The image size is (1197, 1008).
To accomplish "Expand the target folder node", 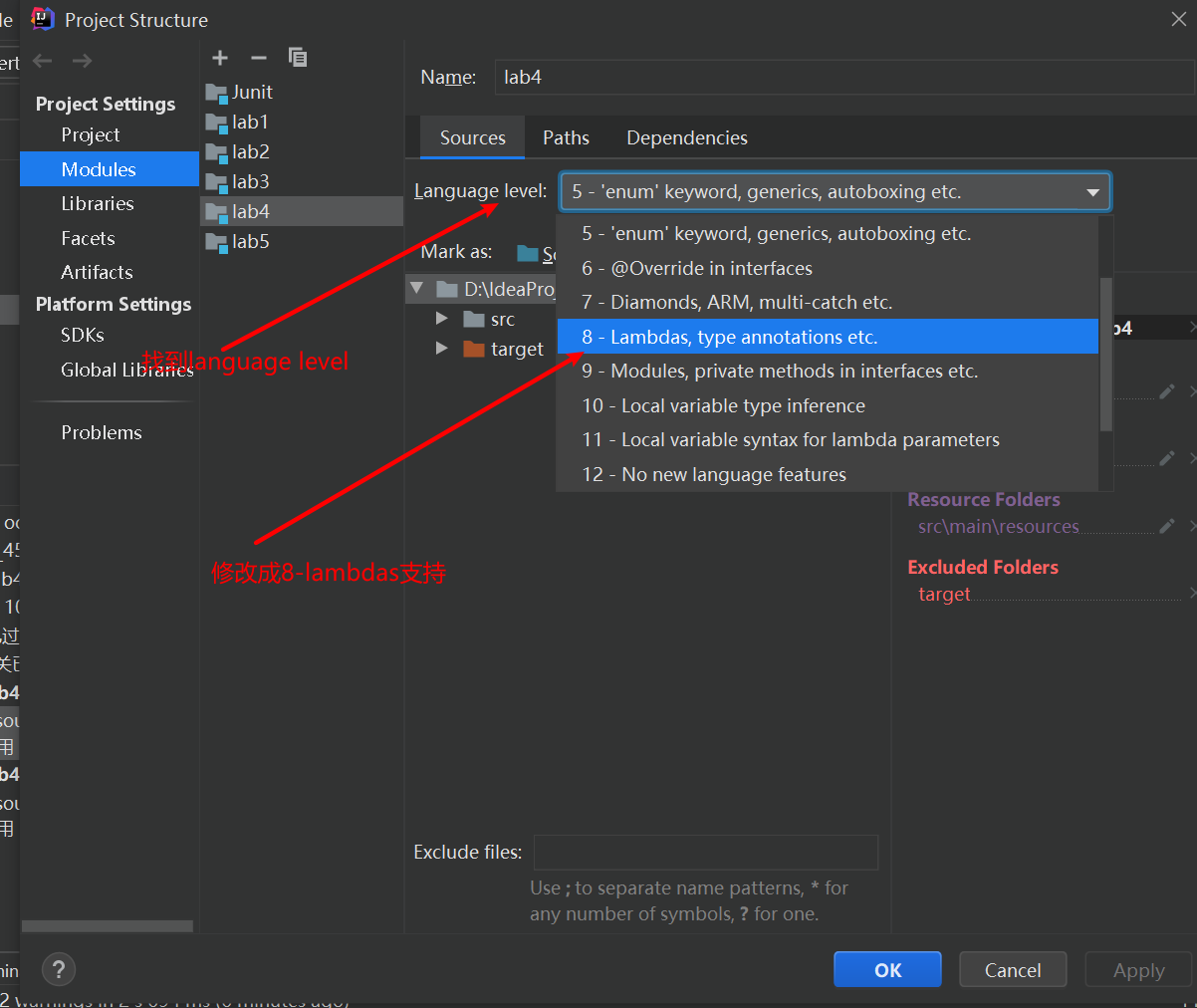I will pyautogui.click(x=441, y=349).
